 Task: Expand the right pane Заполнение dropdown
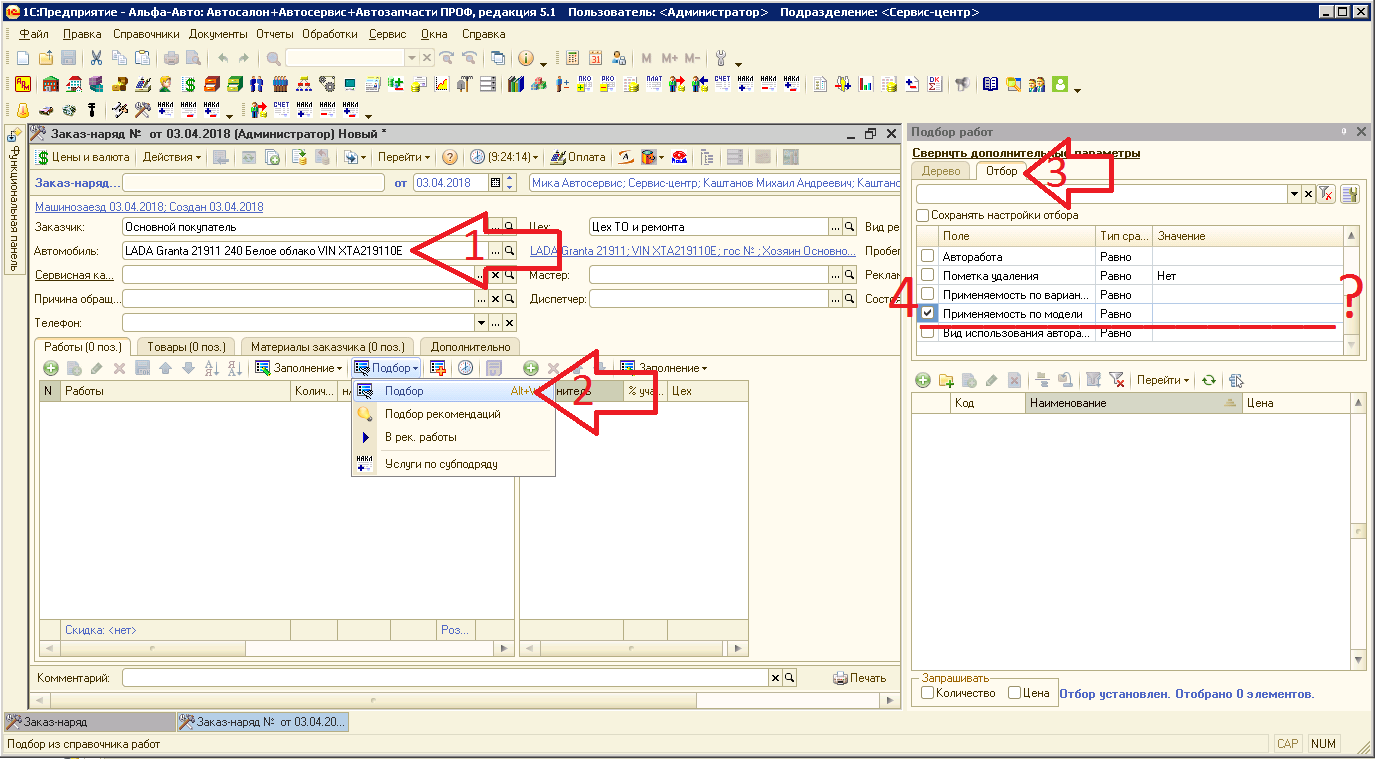[x=663, y=368]
